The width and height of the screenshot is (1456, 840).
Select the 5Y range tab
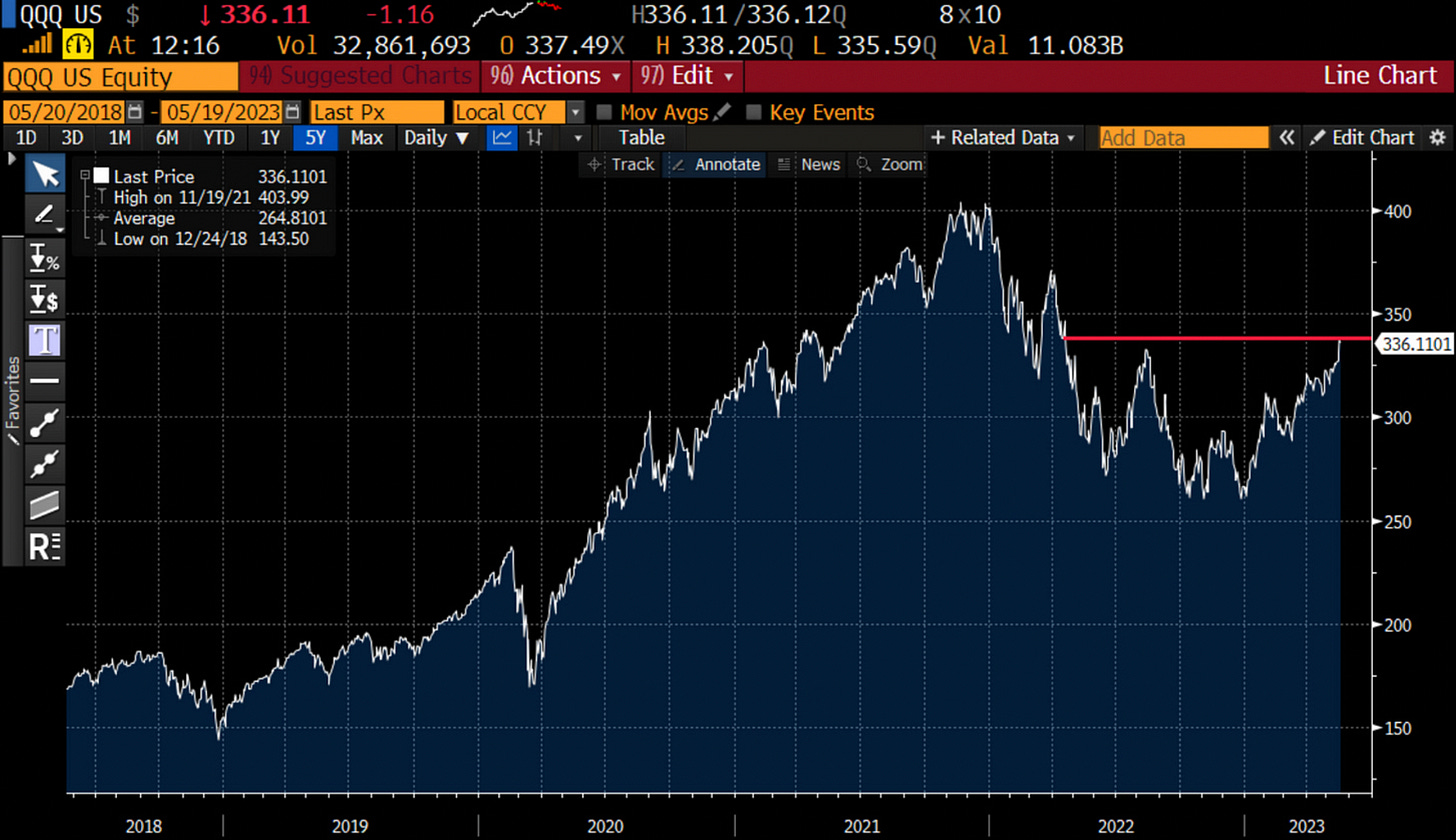pos(317,138)
